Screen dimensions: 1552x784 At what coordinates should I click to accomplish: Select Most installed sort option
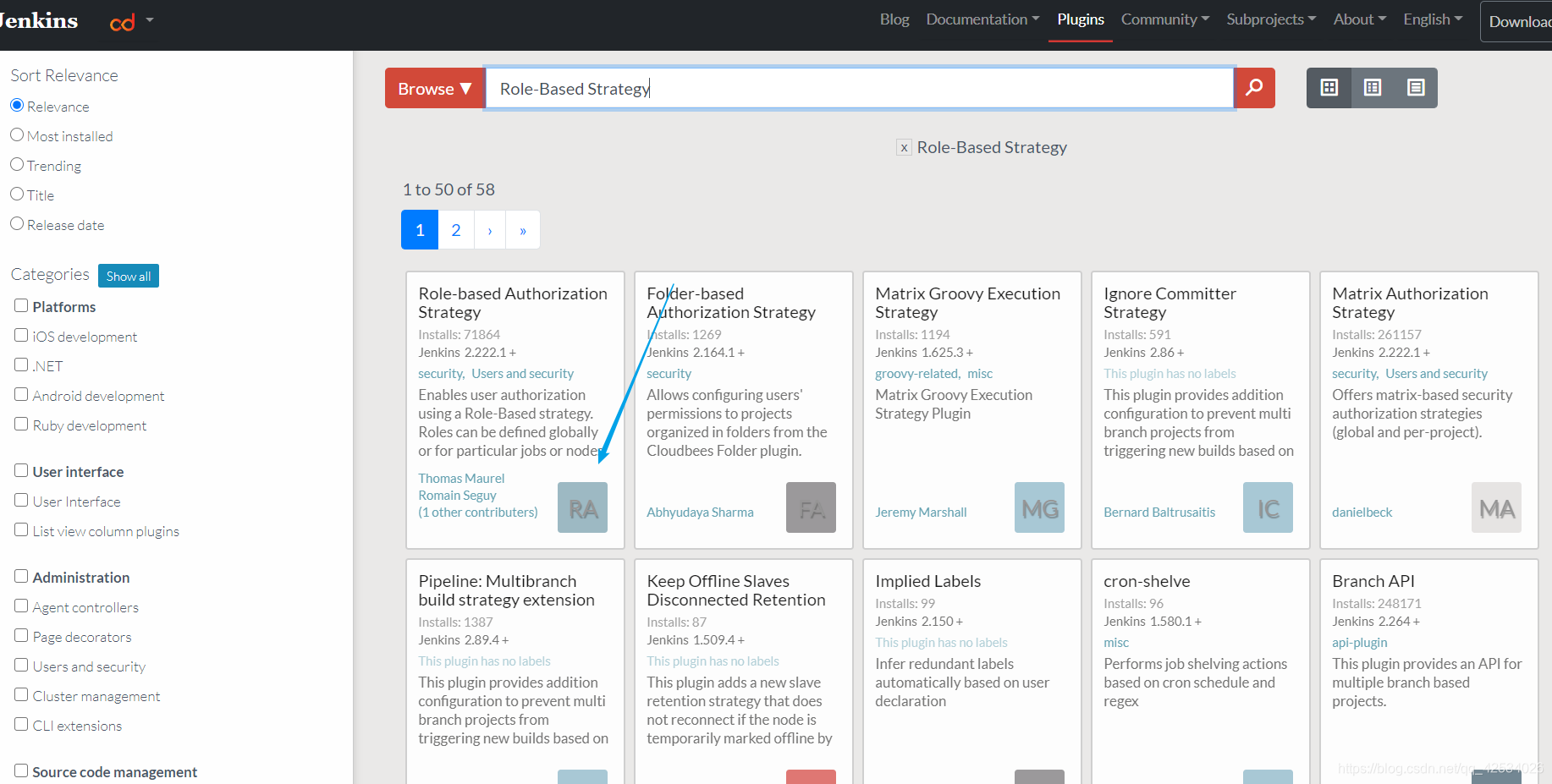tap(17, 135)
